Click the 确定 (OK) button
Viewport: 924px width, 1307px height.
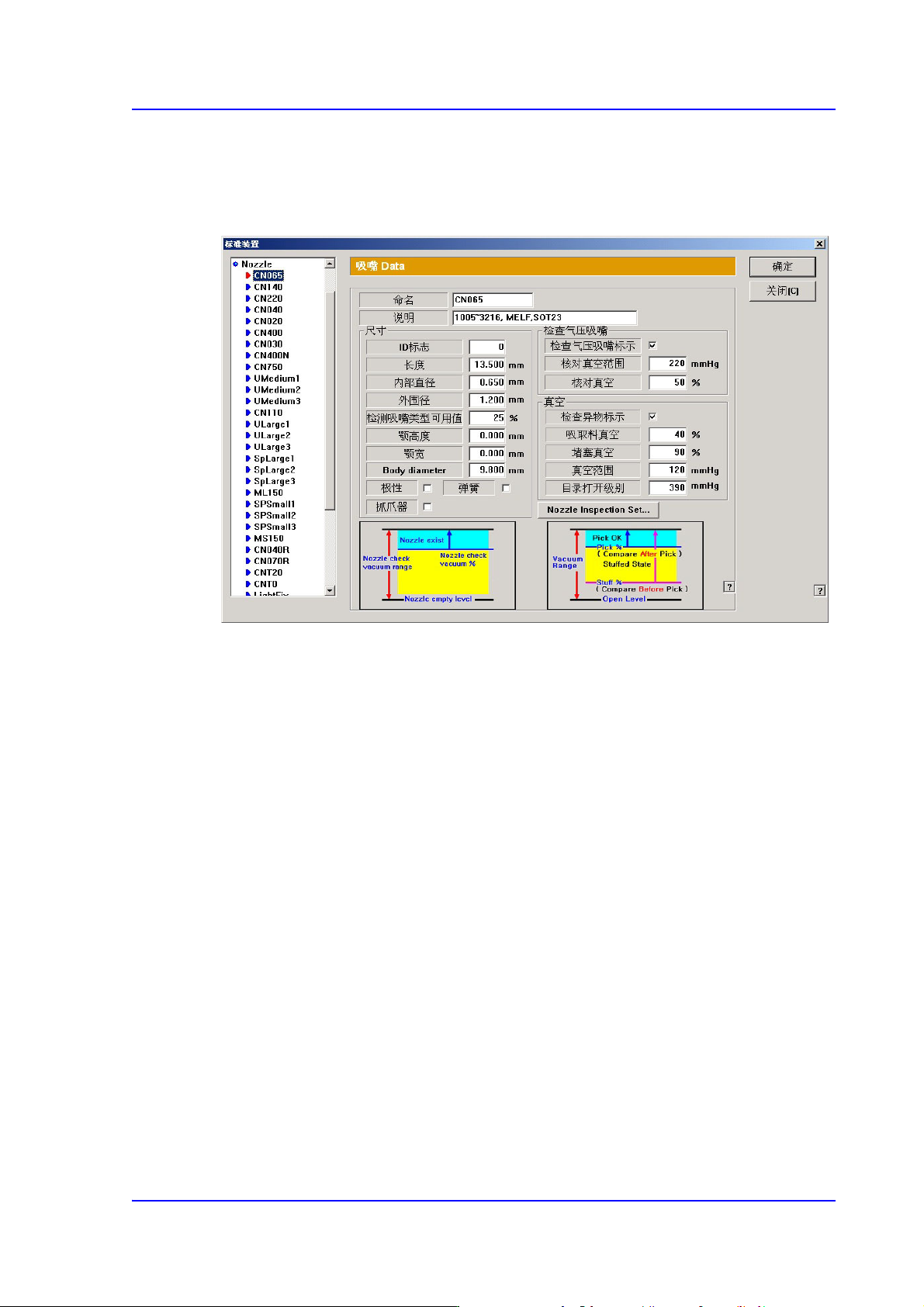coord(782,267)
